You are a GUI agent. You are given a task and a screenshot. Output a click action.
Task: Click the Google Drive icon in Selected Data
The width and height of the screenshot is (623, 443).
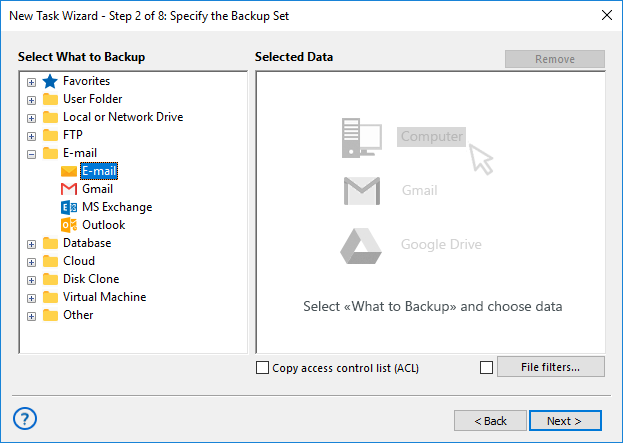pyautogui.click(x=362, y=245)
